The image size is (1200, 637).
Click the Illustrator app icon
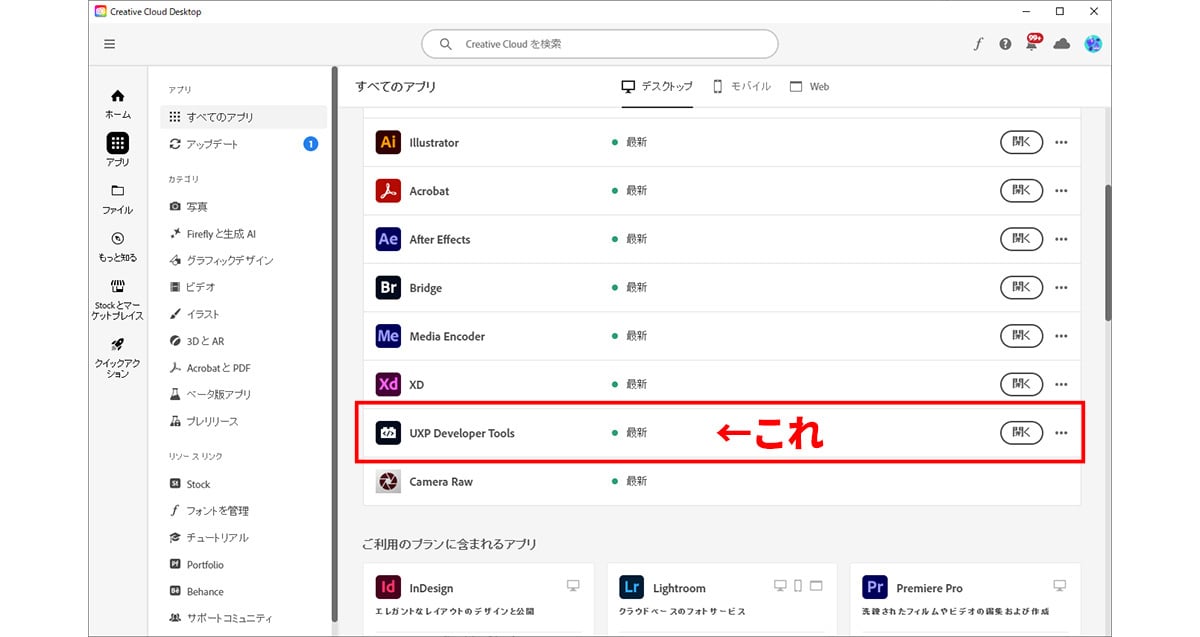388,142
